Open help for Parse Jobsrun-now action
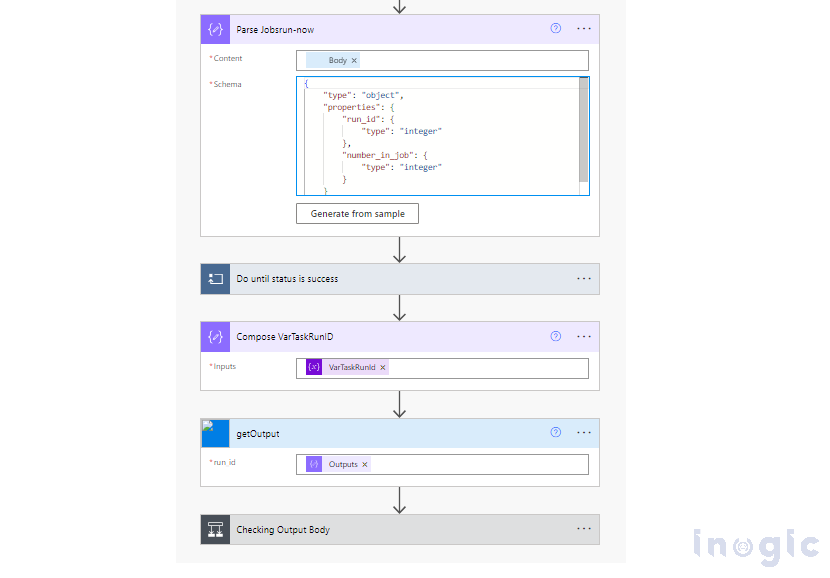Viewport: 830px width, 578px height. click(555, 29)
